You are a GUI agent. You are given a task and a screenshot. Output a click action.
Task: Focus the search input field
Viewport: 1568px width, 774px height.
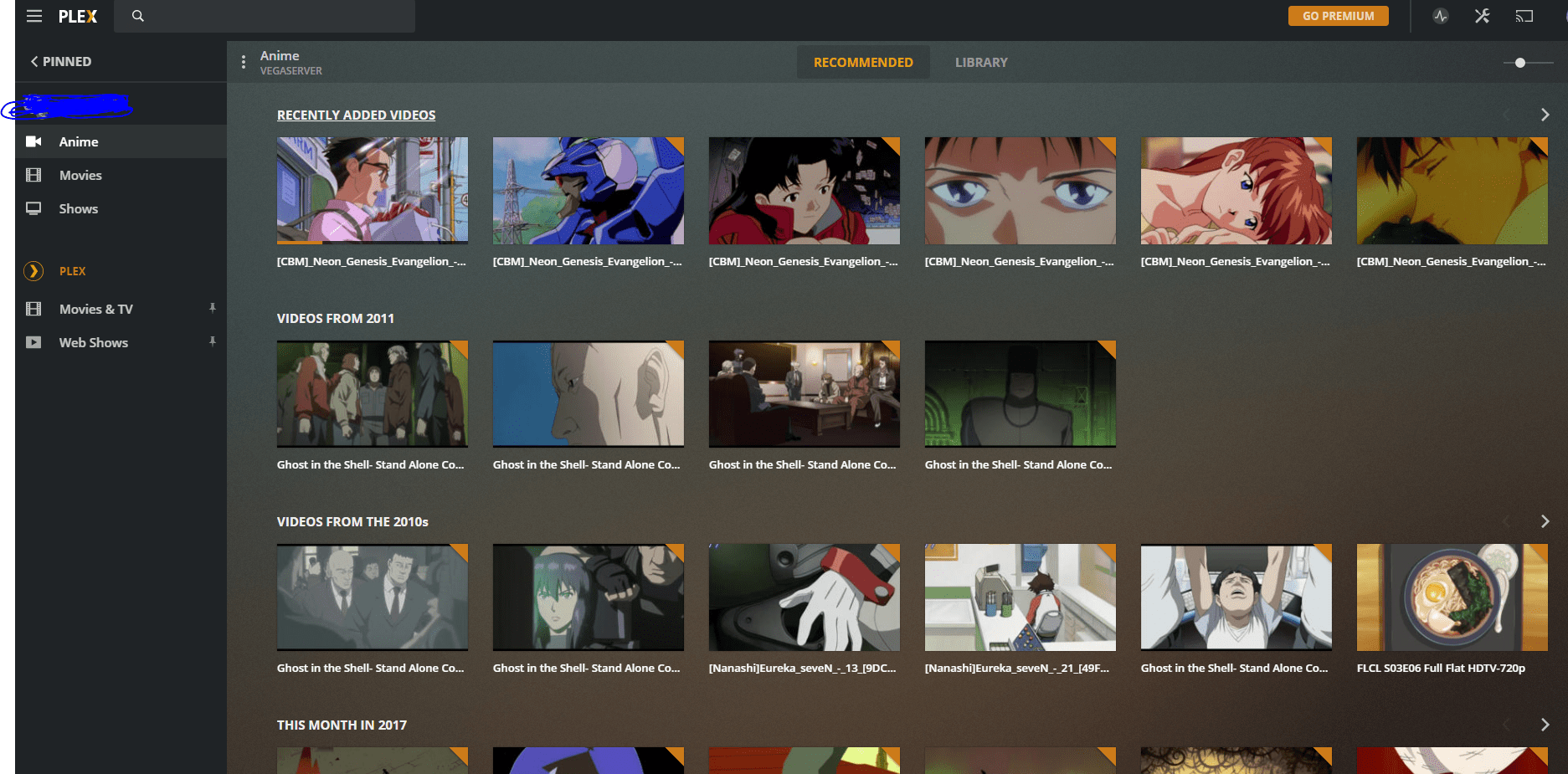coord(264,16)
